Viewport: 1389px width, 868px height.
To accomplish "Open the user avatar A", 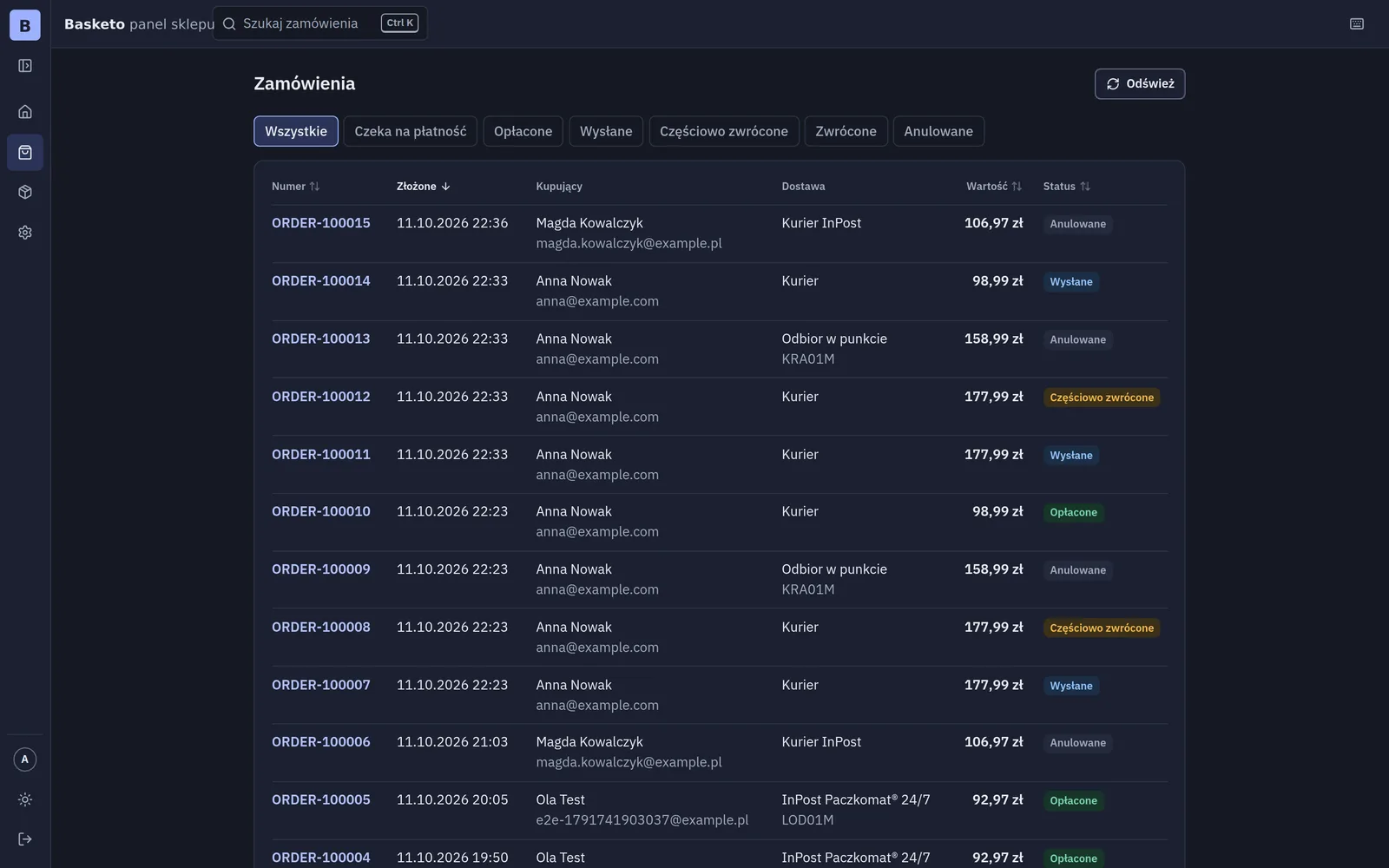I will (x=25, y=759).
